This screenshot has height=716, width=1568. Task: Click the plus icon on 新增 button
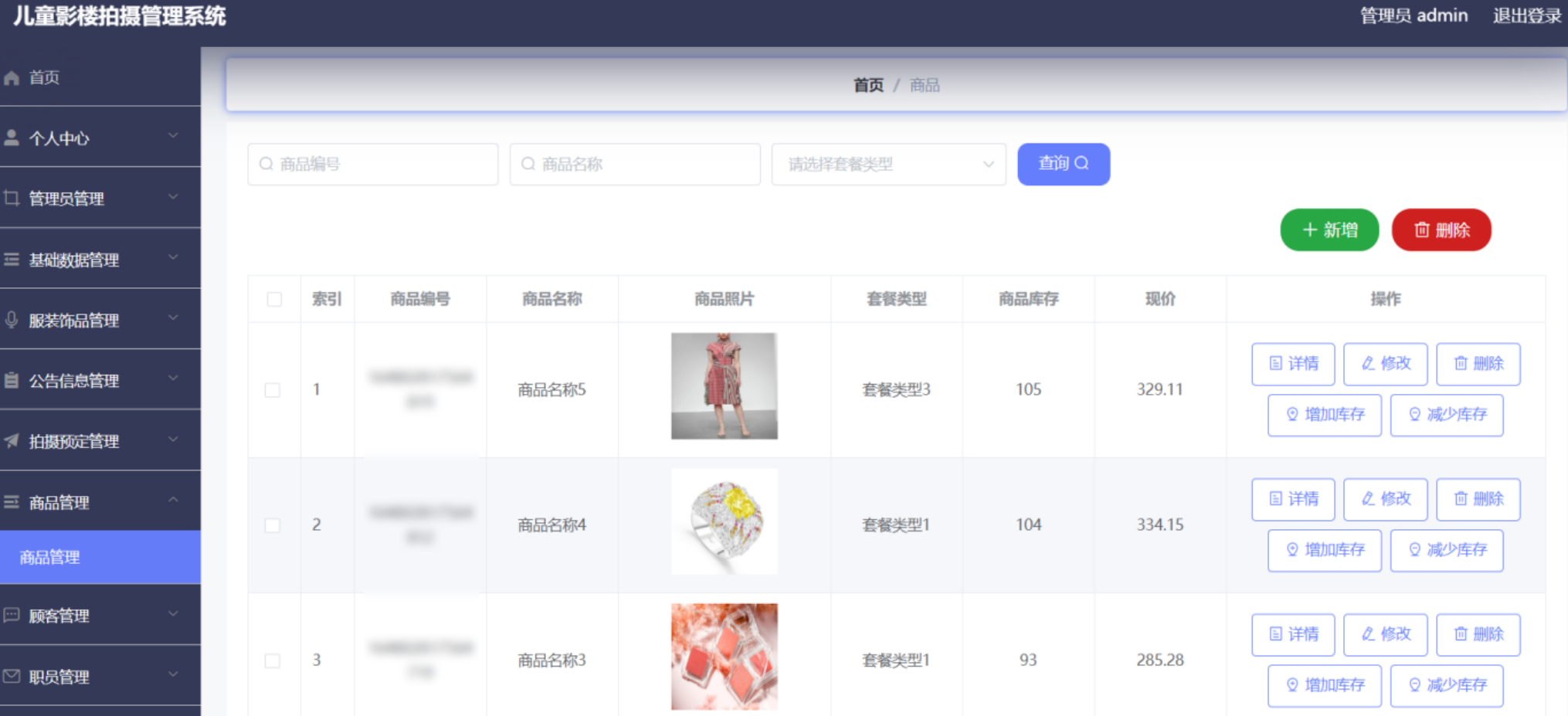[x=1310, y=230]
